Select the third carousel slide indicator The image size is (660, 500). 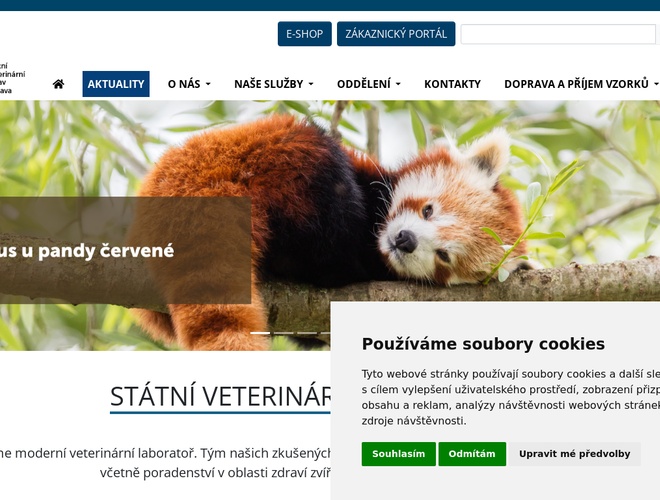[x=307, y=333]
